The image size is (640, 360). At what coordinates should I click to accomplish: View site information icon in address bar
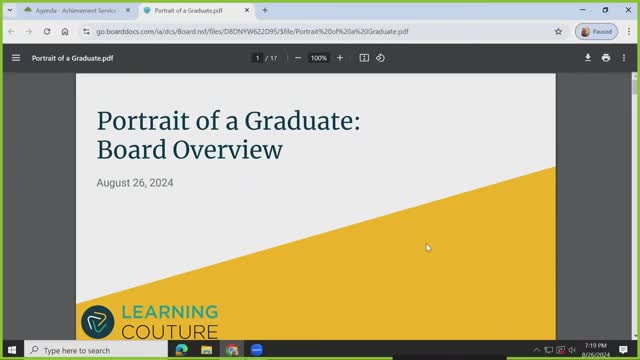(86, 31)
